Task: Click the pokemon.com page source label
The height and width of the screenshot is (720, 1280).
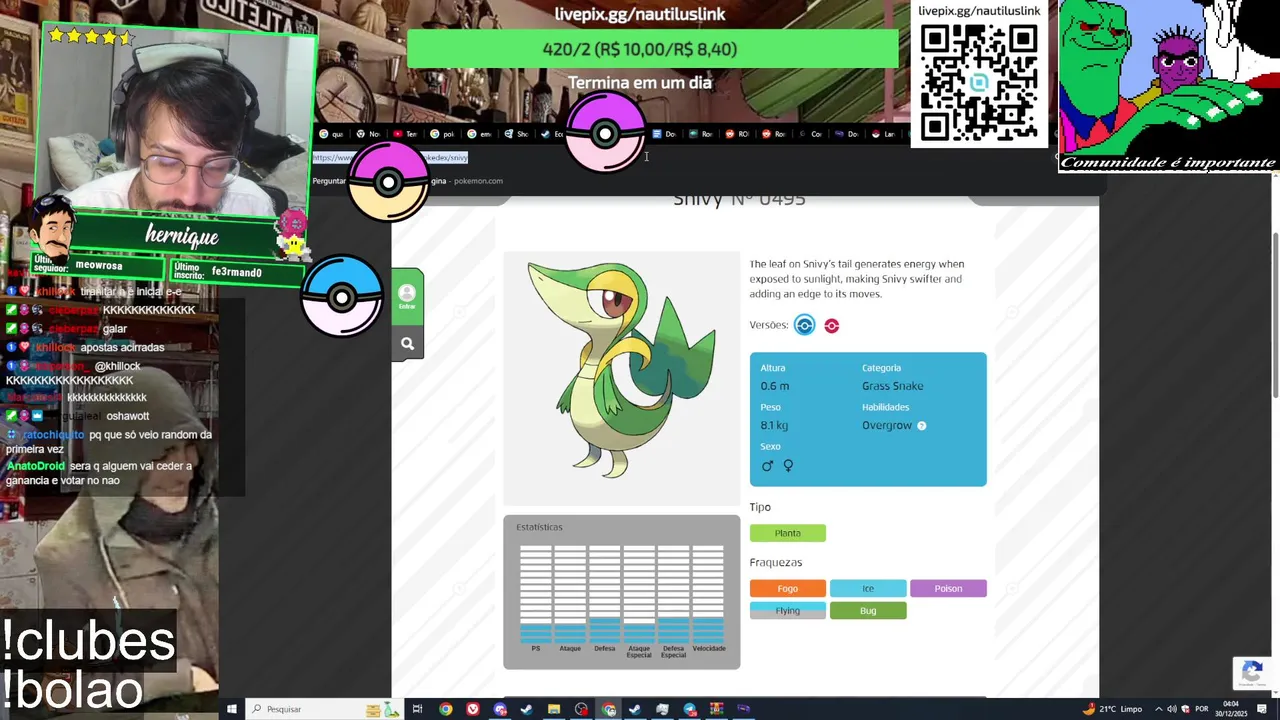Action: [478, 181]
